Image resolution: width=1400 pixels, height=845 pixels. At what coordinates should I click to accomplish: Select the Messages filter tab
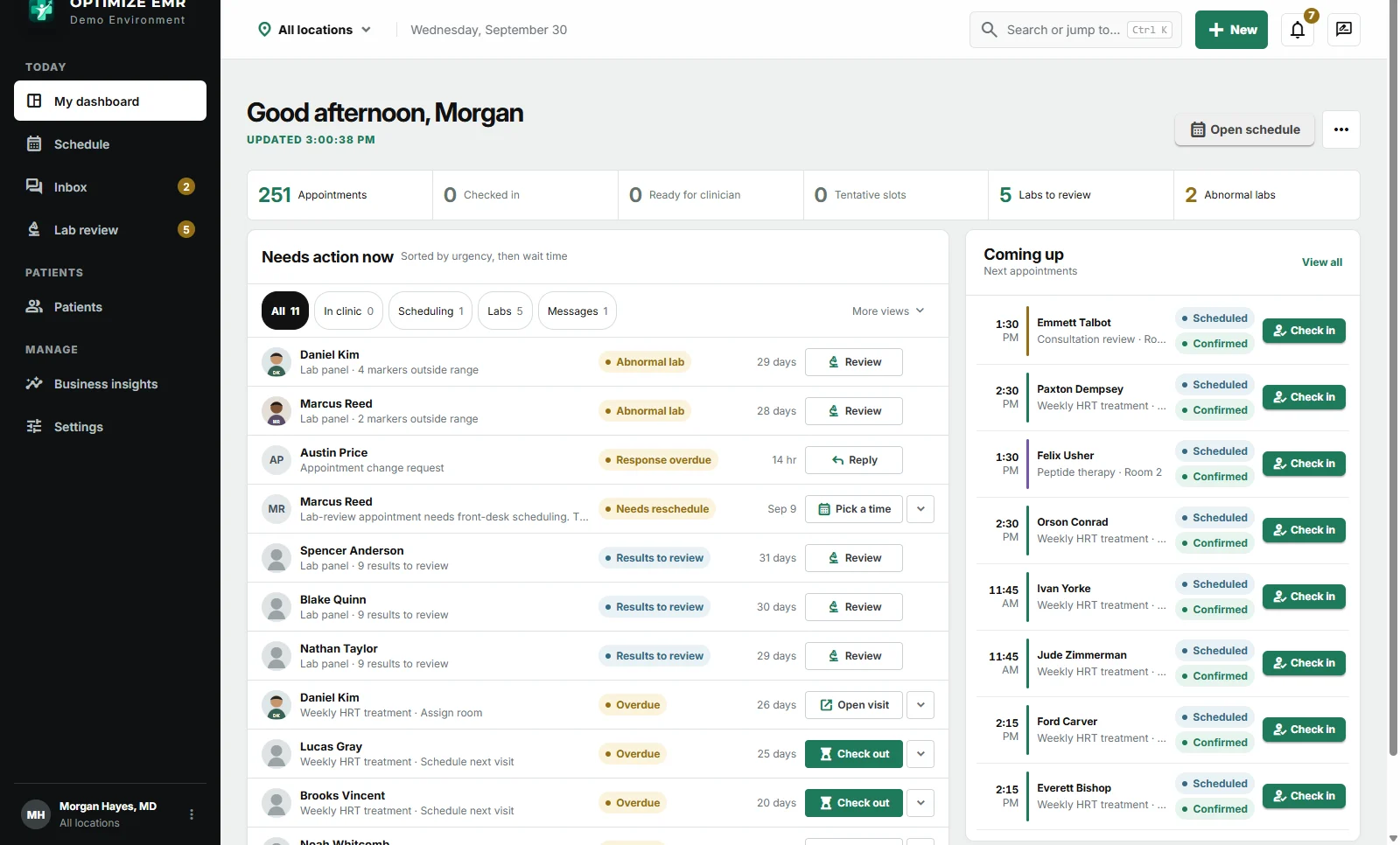pos(577,311)
